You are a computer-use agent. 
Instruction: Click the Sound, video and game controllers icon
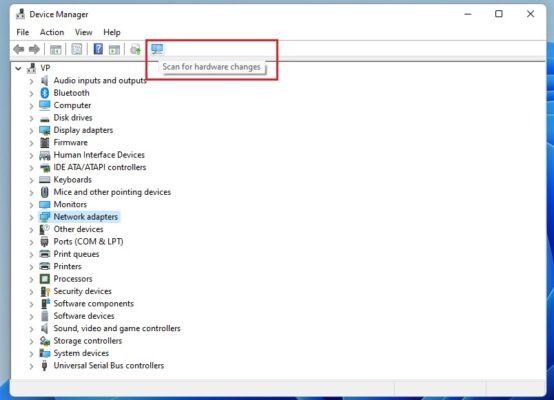coord(45,328)
